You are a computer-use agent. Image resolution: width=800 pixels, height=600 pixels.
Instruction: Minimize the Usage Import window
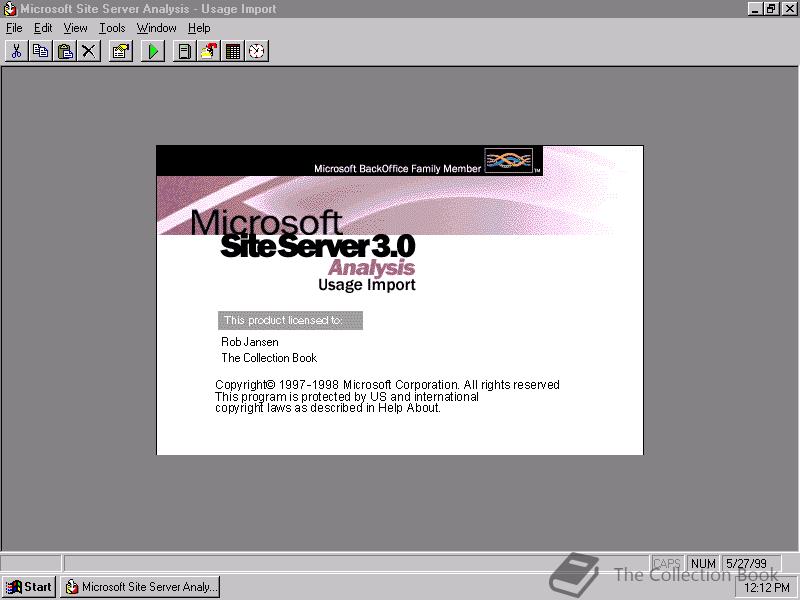(755, 9)
